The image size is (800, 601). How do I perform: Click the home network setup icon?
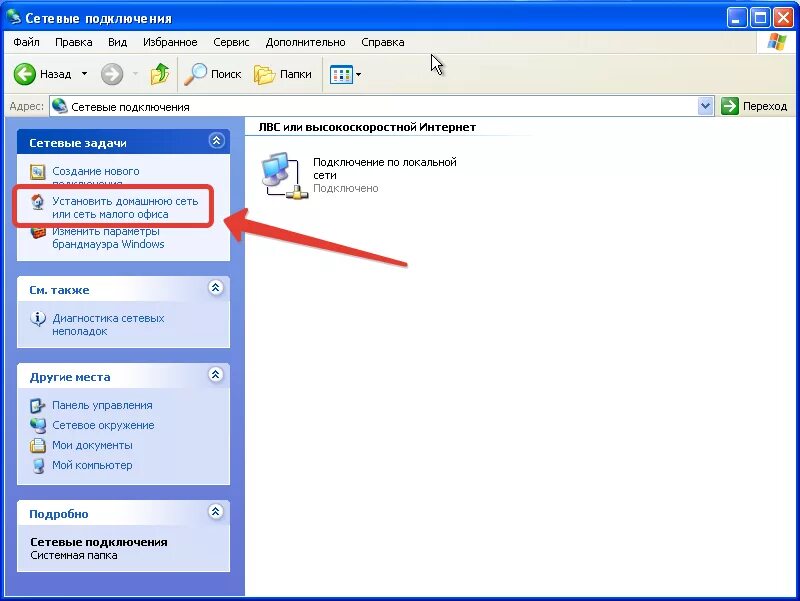pyautogui.click(x=38, y=202)
